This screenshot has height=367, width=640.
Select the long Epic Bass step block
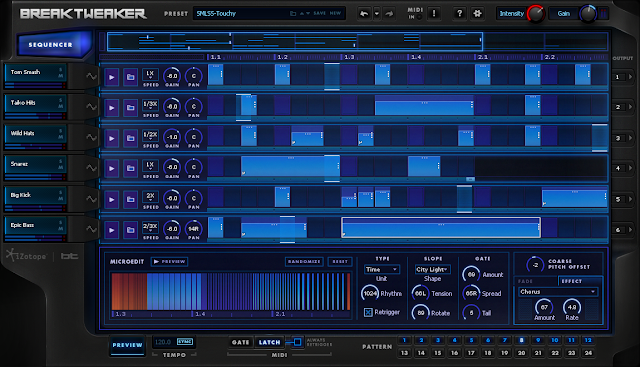[441, 227]
